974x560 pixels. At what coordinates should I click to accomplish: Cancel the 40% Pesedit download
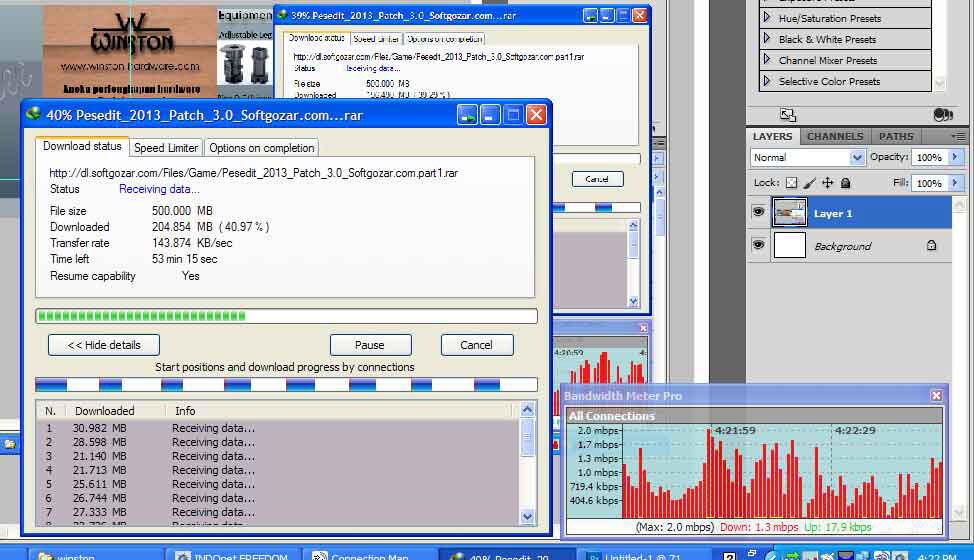click(x=476, y=345)
